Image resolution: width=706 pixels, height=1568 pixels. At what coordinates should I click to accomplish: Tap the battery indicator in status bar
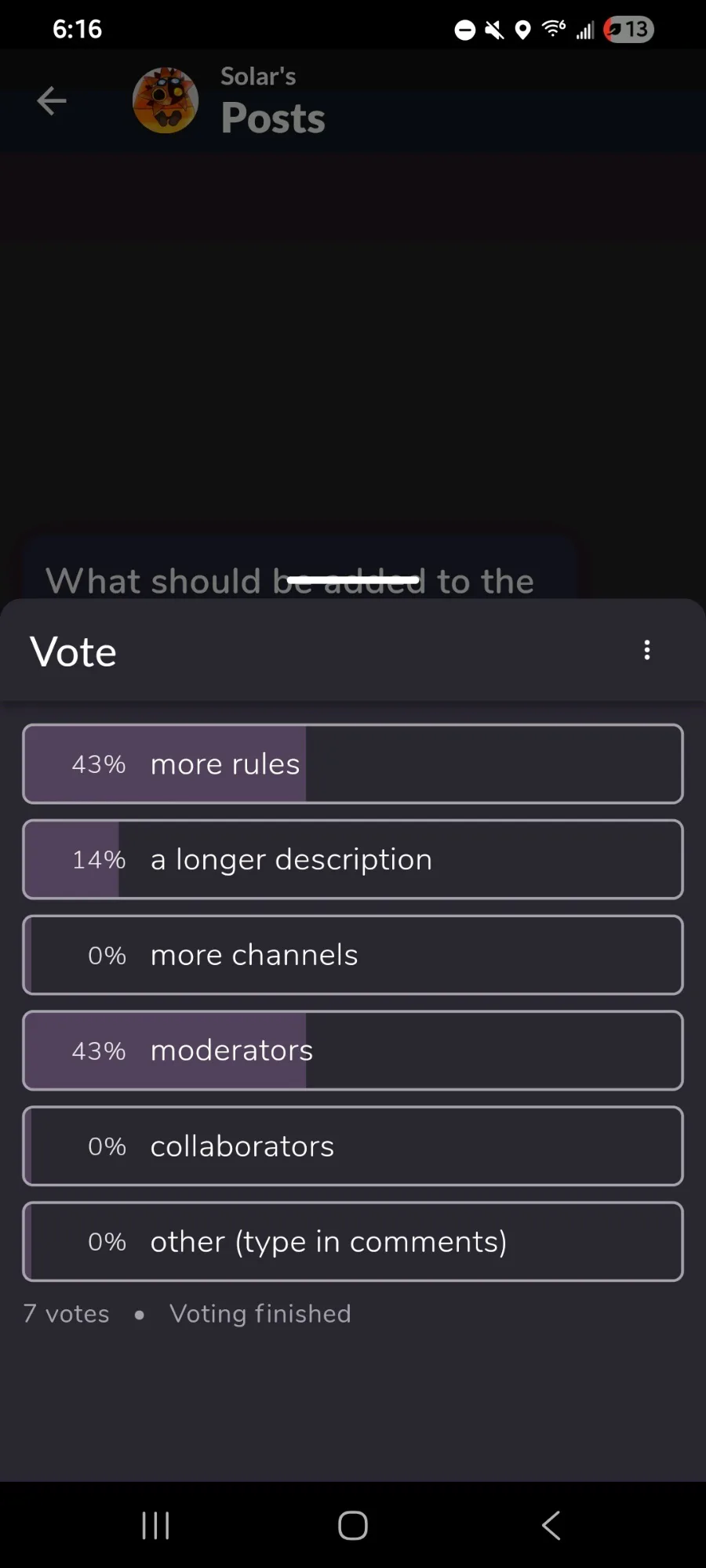[629, 30]
